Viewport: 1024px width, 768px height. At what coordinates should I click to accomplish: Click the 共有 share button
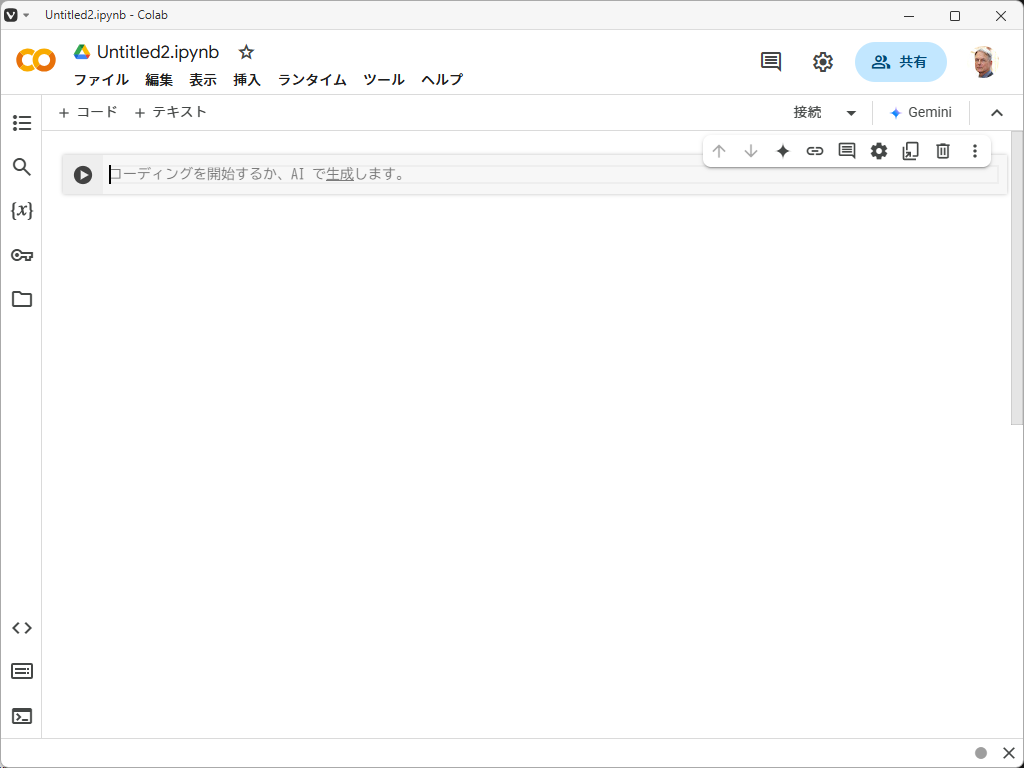[x=901, y=62]
